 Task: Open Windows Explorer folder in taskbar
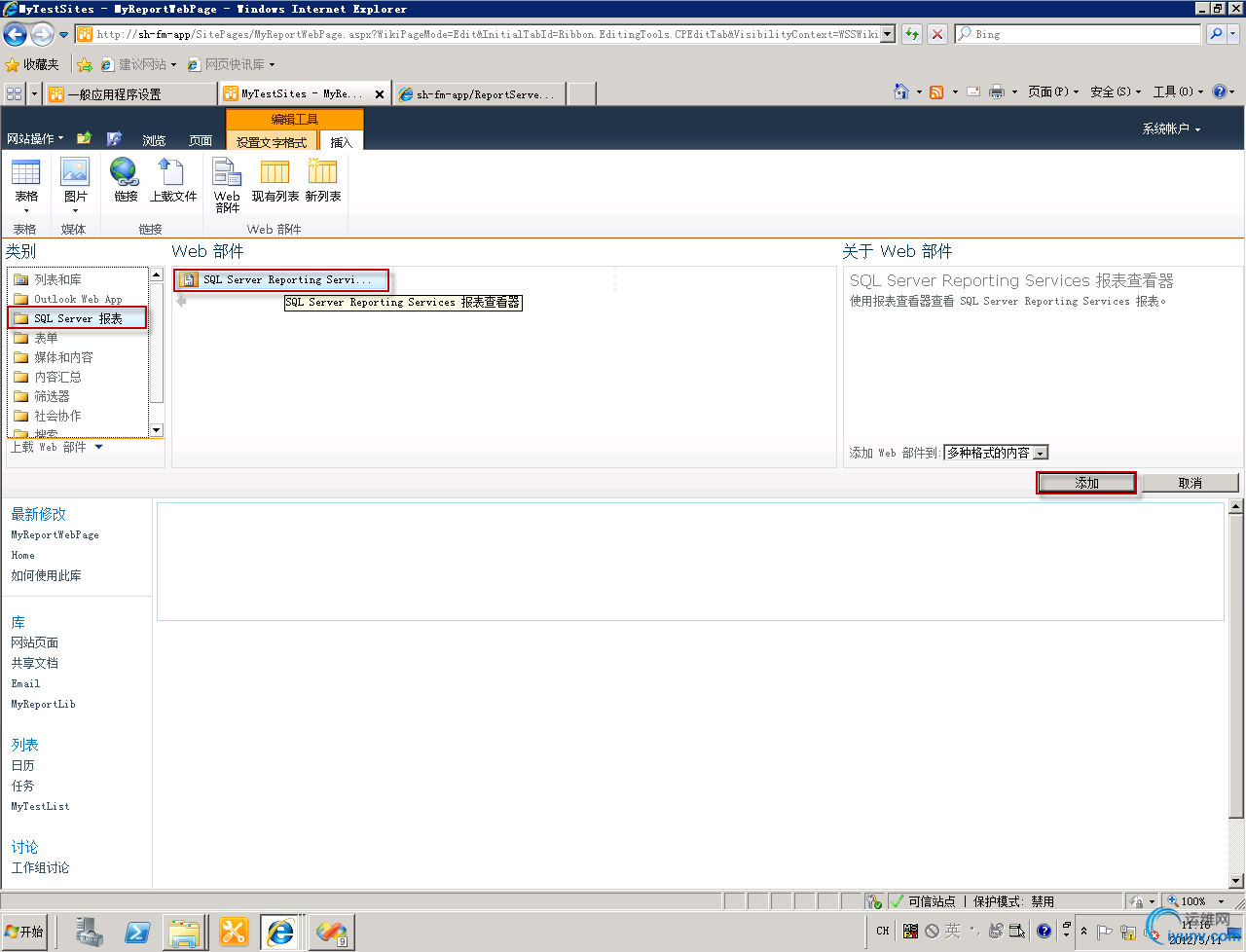coord(182,932)
